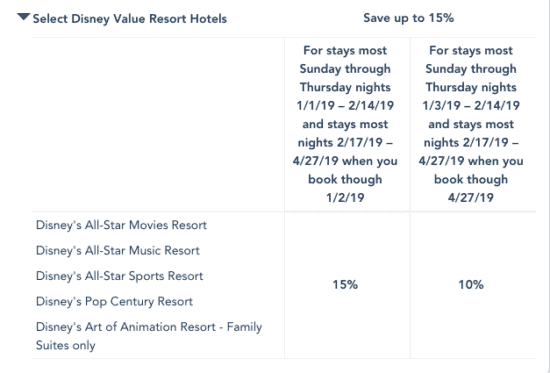550x373 pixels.
Task: Select Disney's All-Star Movies Resort
Action: tap(121, 225)
